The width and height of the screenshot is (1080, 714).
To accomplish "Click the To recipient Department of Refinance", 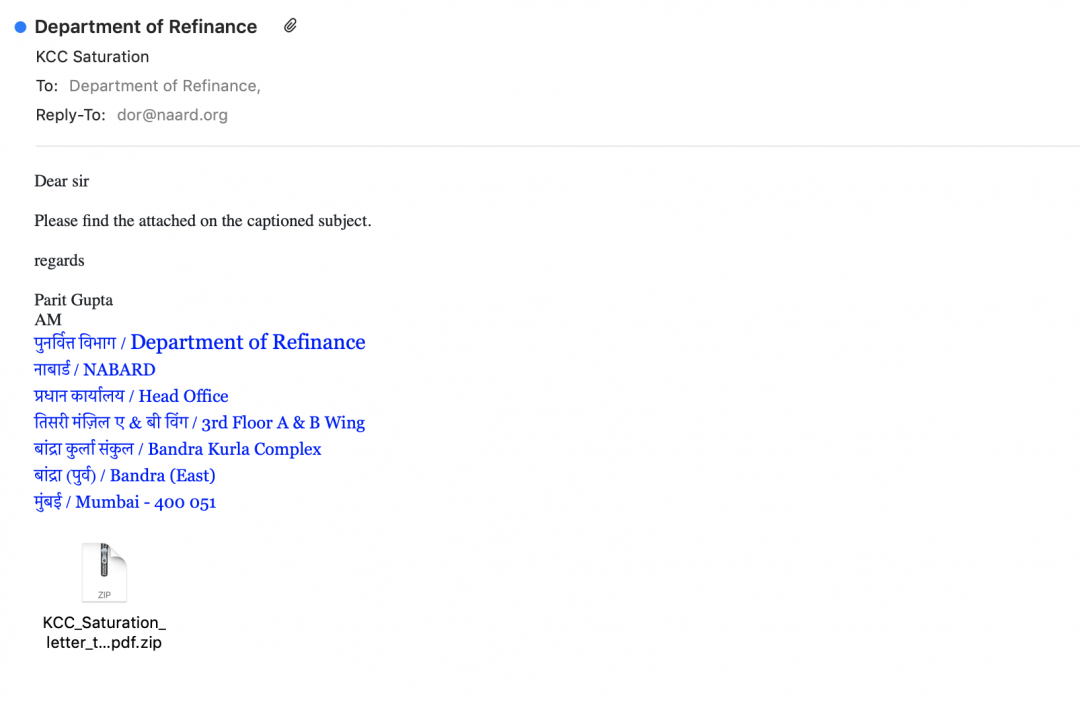I will [x=164, y=86].
